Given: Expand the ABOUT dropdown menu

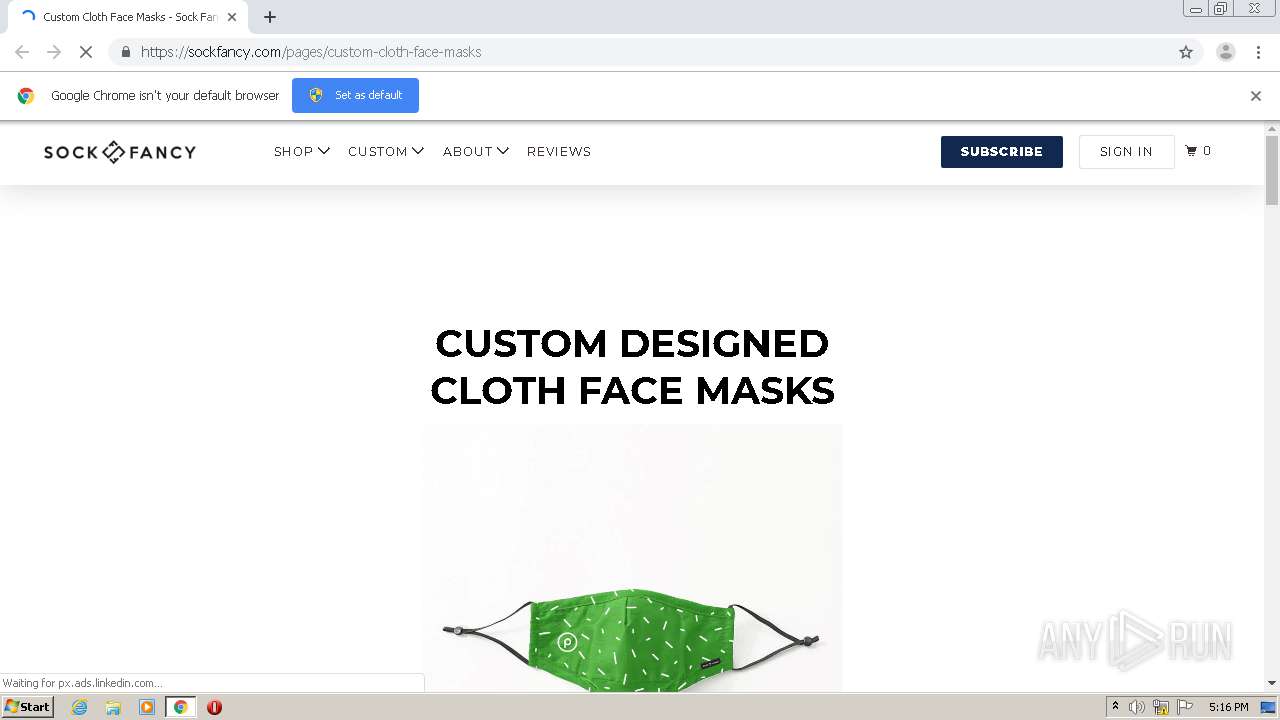Looking at the screenshot, I should point(476,152).
